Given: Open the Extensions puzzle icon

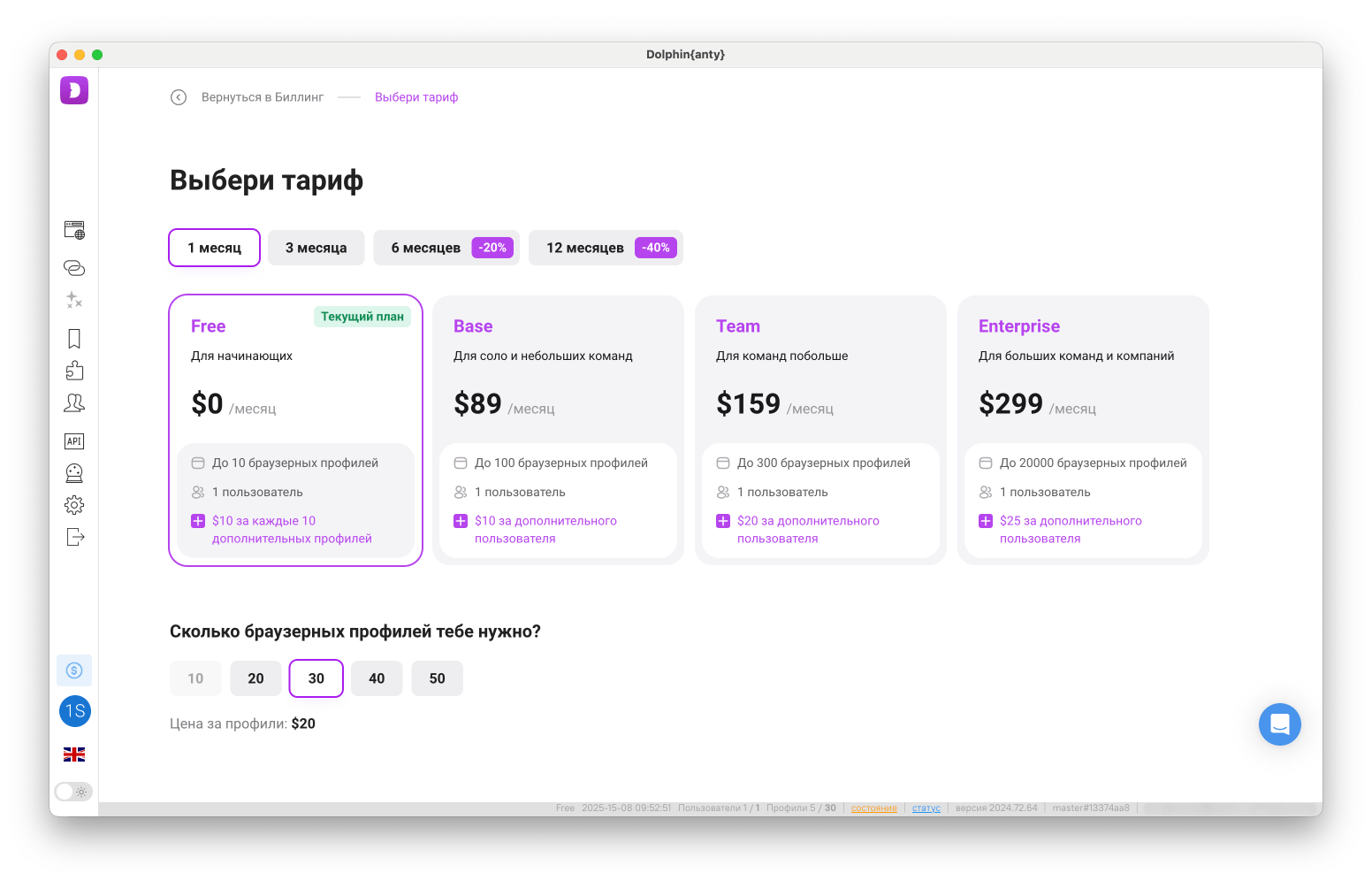Looking at the screenshot, I should tap(74, 371).
